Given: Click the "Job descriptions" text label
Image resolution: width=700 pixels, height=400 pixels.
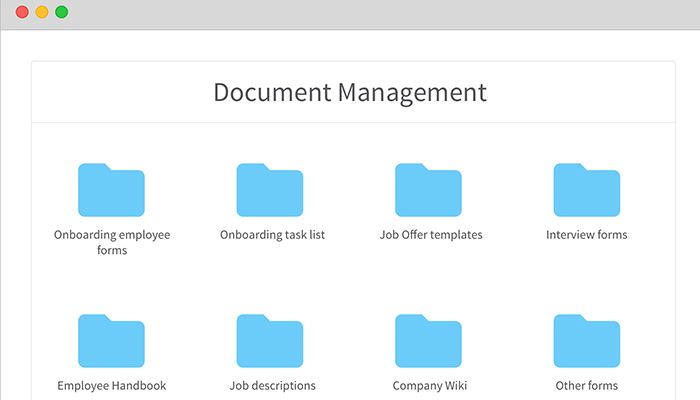Looking at the screenshot, I should (272, 385).
